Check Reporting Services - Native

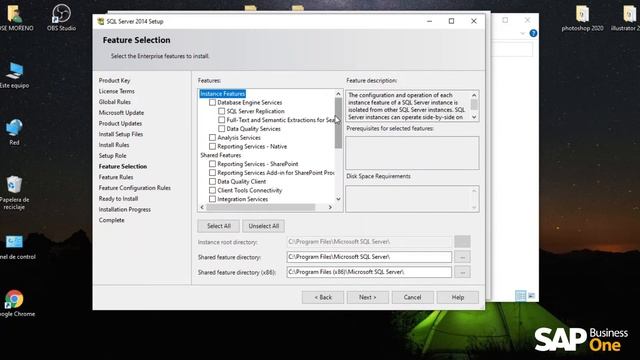(x=212, y=146)
